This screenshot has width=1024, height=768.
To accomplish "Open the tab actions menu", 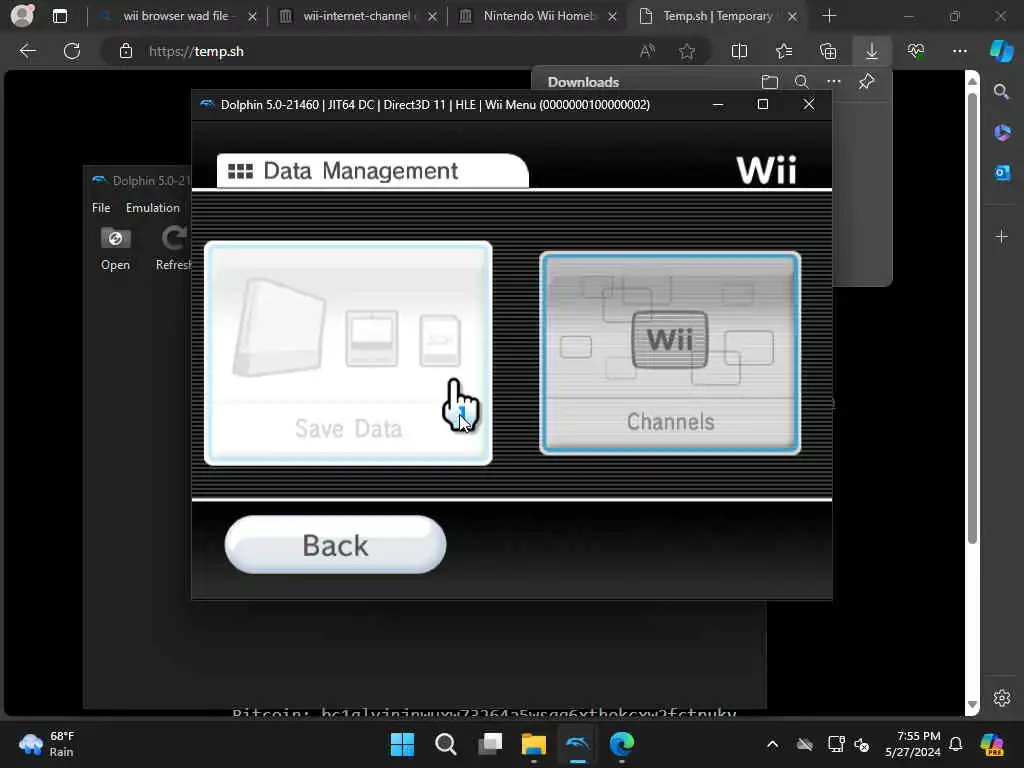I will (59, 16).
